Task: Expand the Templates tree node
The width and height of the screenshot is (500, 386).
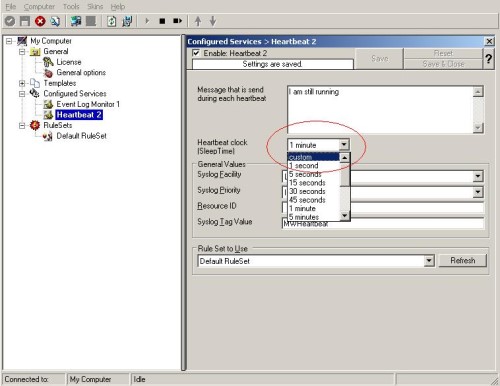Action: point(22,83)
